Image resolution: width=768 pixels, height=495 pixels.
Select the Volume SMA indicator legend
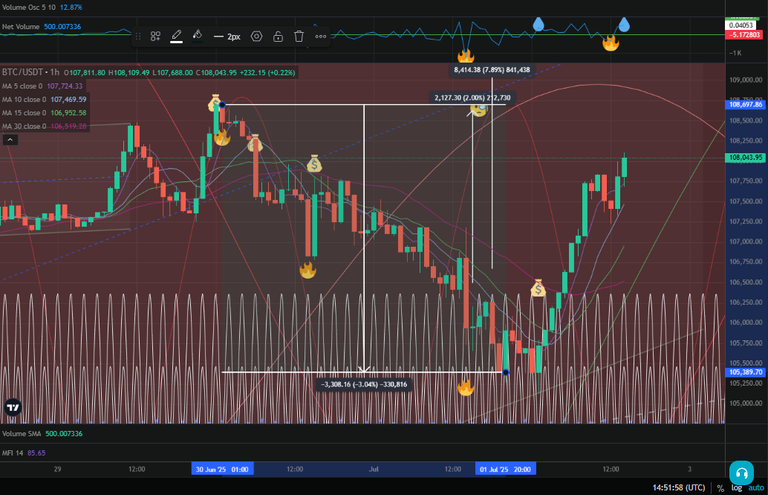coord(22,434)
